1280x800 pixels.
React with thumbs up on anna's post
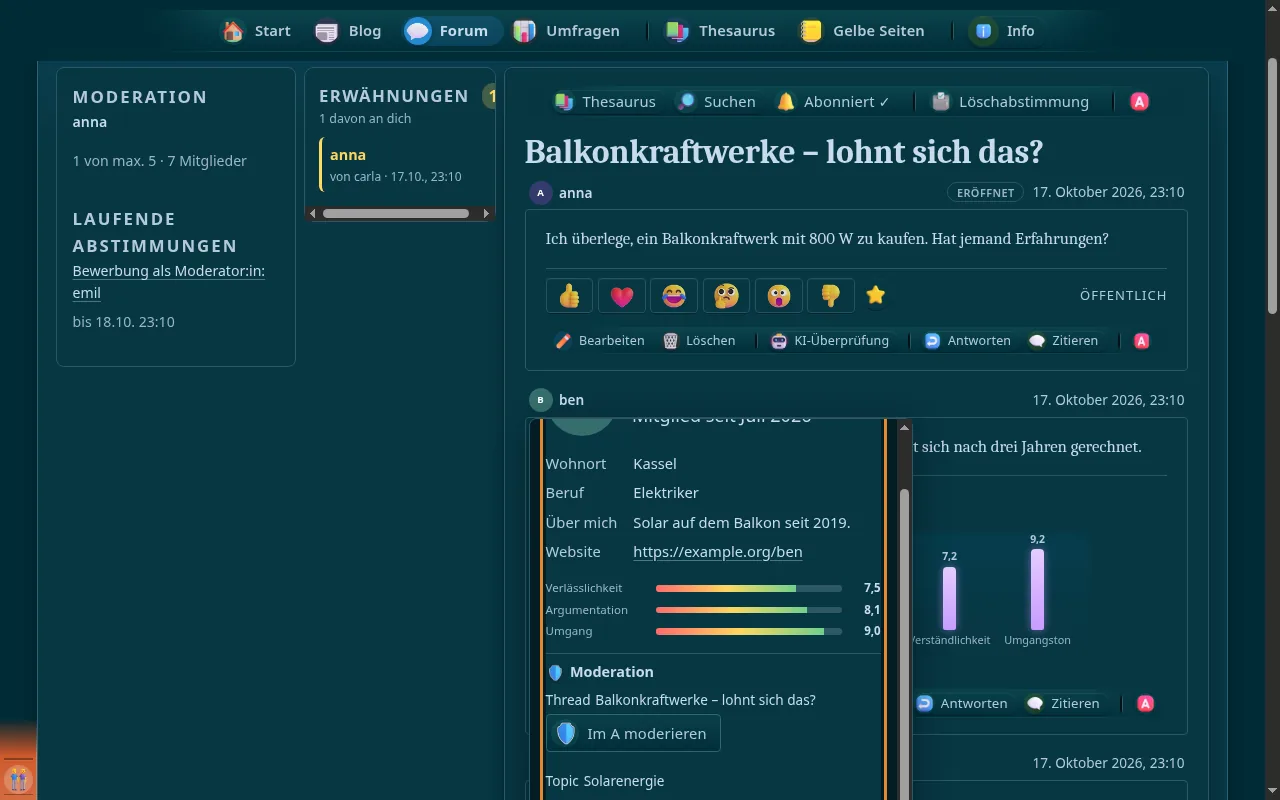[x=570, y=296]
